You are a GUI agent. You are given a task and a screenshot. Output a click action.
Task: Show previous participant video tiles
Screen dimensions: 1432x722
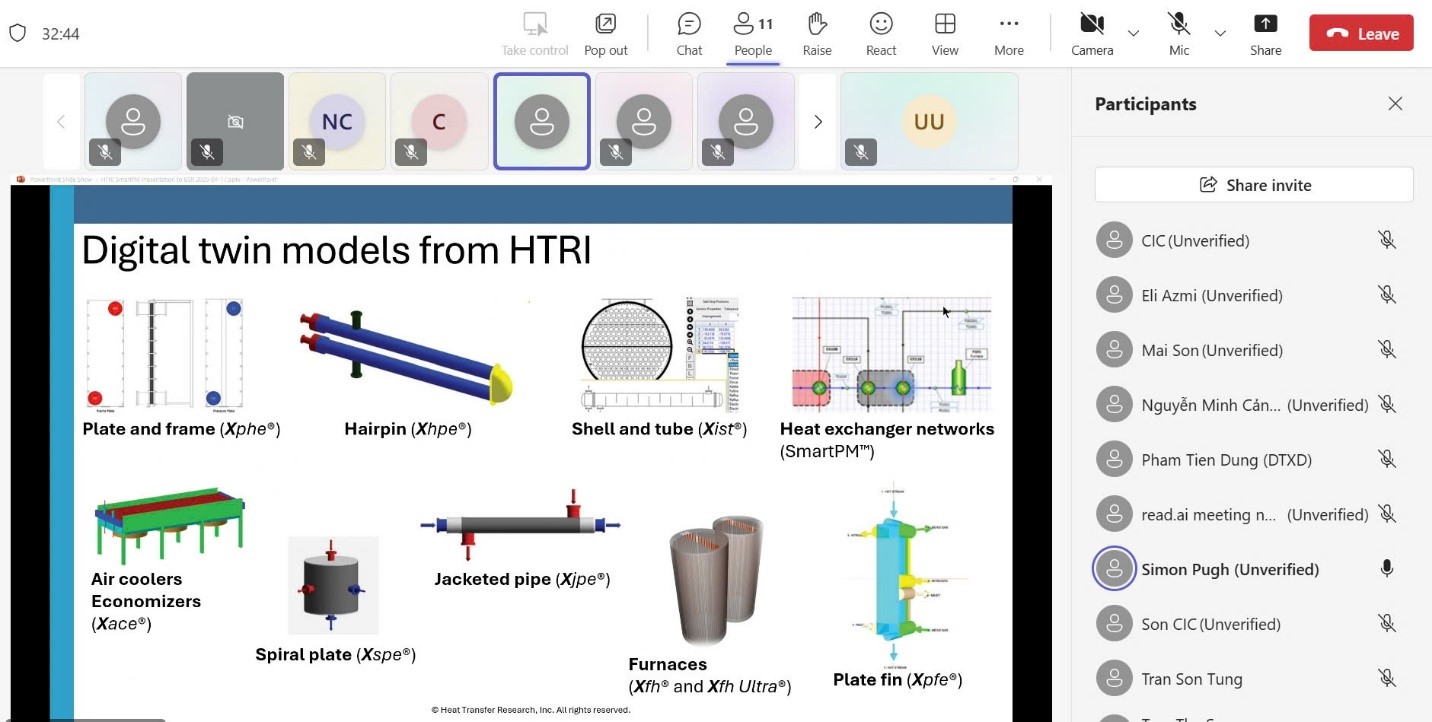[x=61, y=122]
